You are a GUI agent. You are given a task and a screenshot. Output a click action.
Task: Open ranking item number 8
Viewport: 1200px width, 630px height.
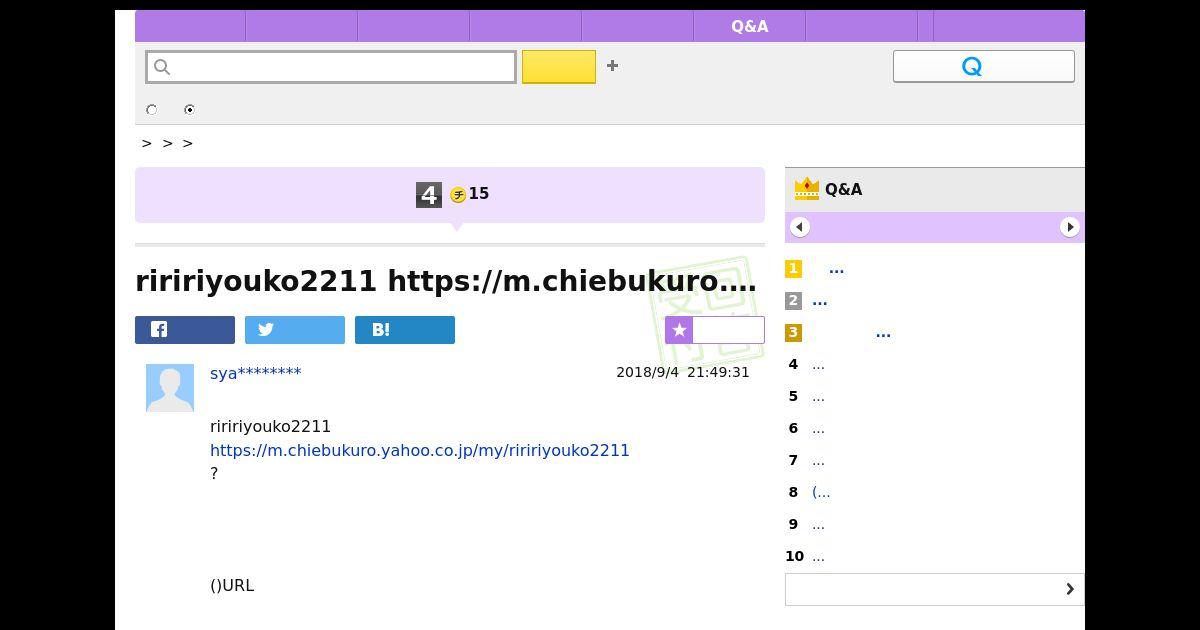click(x=821, y=492)
